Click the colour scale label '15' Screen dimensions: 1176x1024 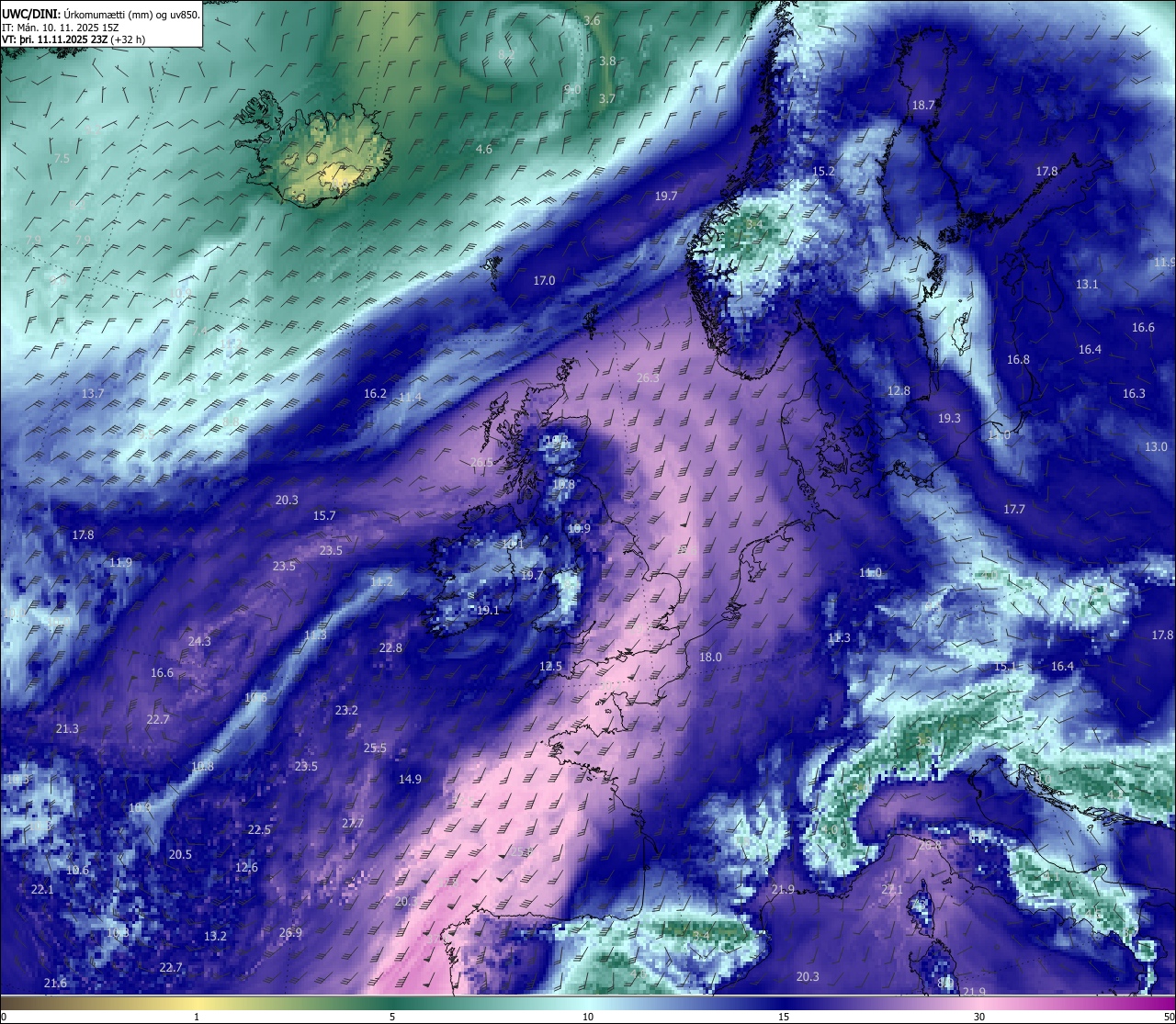[784, 1017]
